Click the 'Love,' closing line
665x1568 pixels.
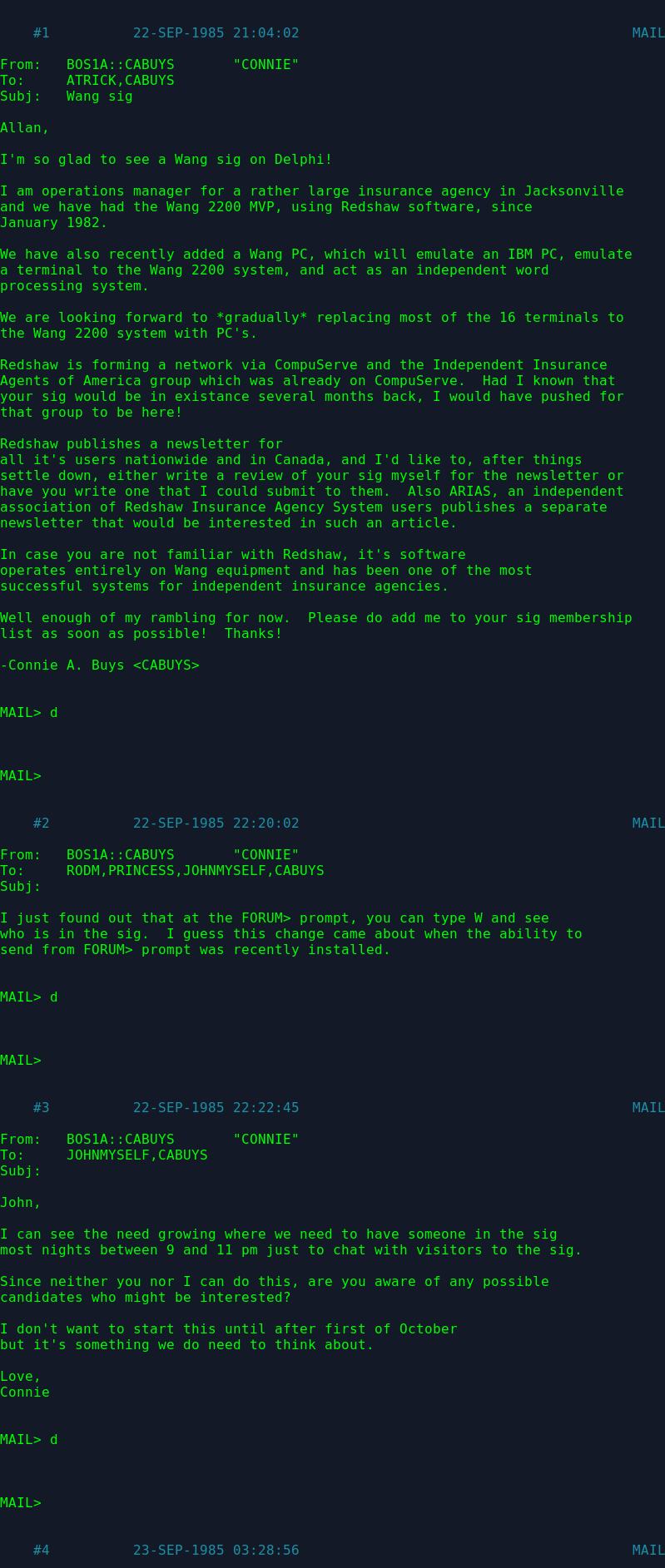coord(21,1377)
